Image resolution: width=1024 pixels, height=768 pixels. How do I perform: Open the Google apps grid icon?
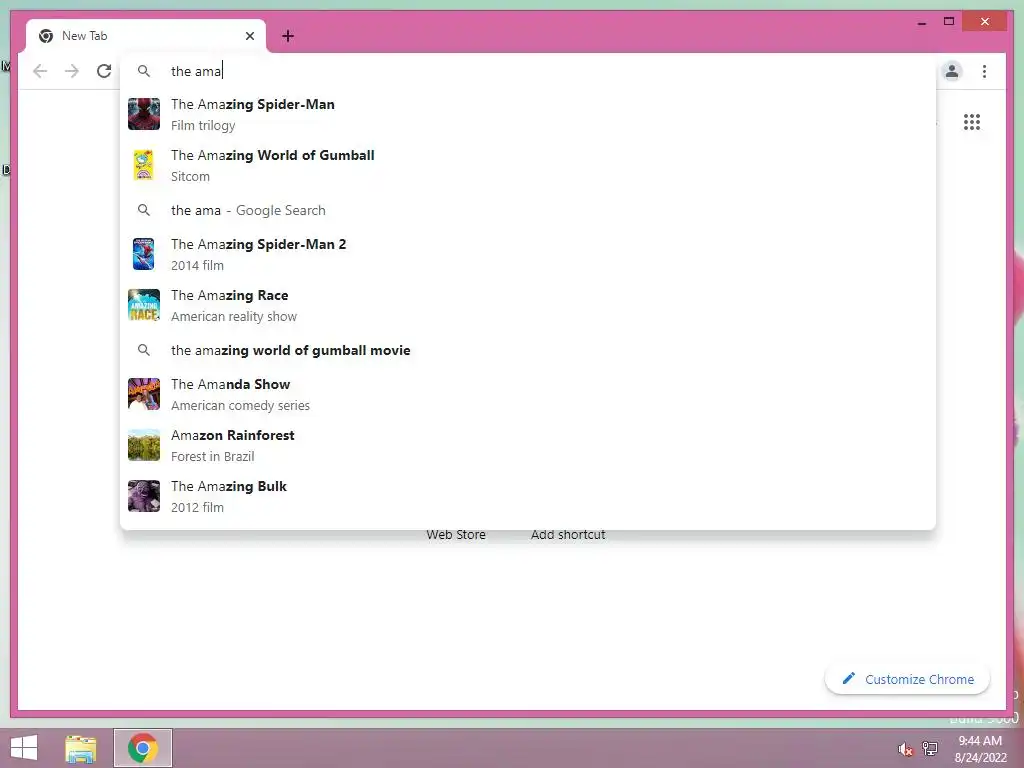(x=972, y=122)
